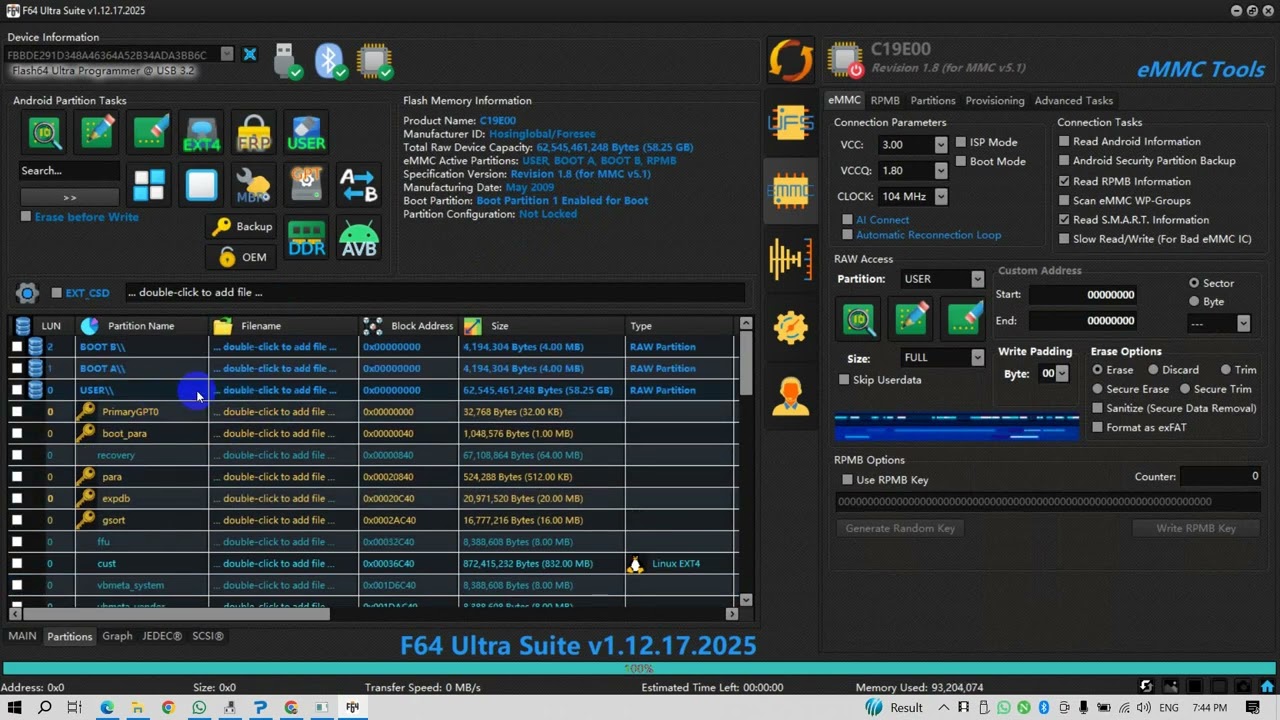Viewport: 1280px width, 720px height.
Task: Uncheck Read RPMB Information
Action: (x=1064, y=181)
